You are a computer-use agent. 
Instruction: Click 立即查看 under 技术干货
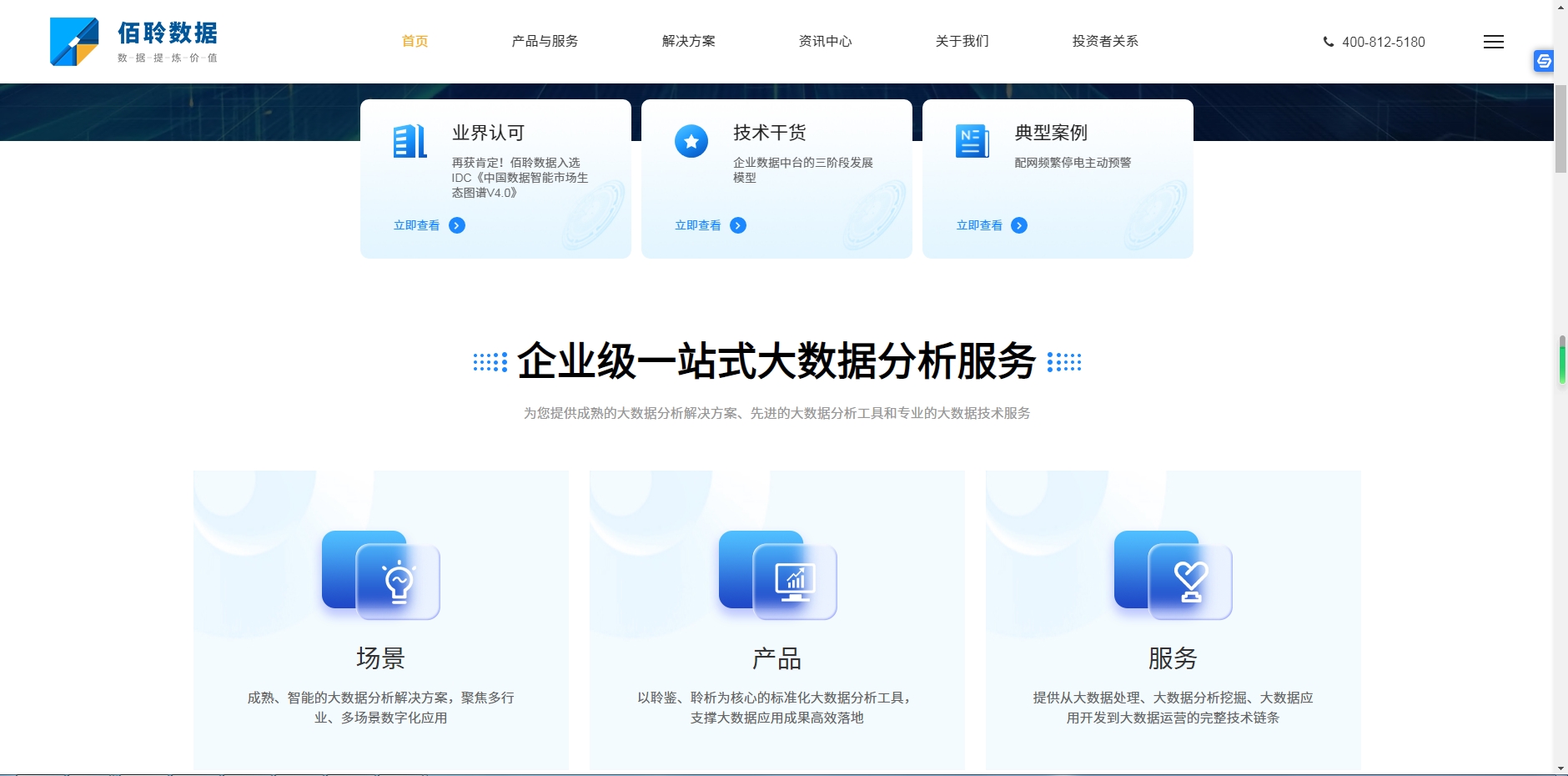point(697,225)
